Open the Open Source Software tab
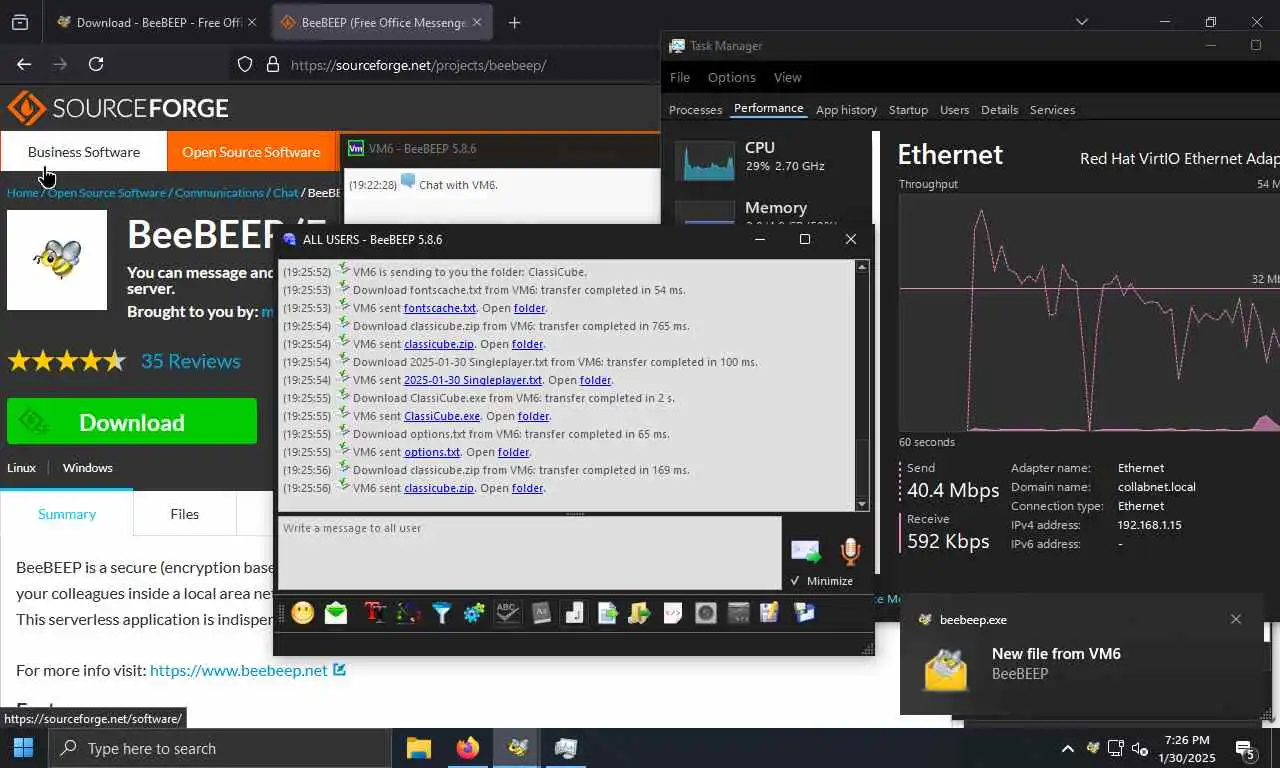 [251, 152]
